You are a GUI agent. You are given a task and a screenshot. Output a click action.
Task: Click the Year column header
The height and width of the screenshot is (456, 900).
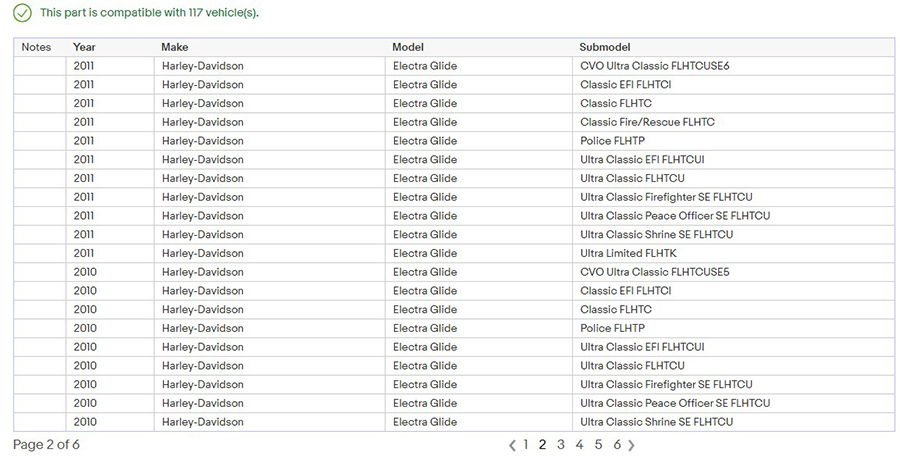coord(84,47)
